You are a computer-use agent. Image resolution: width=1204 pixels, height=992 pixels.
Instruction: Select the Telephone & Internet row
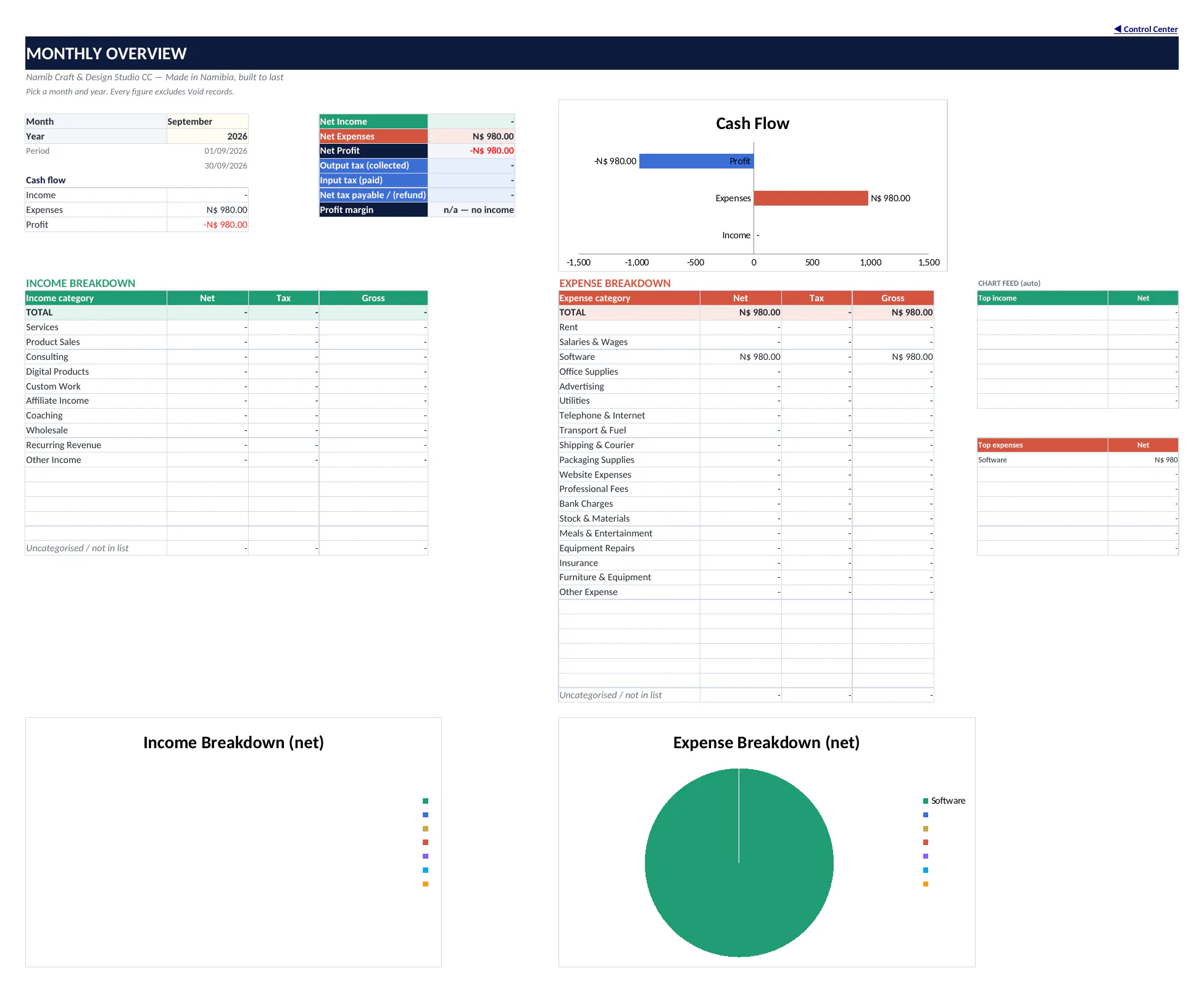746,415
